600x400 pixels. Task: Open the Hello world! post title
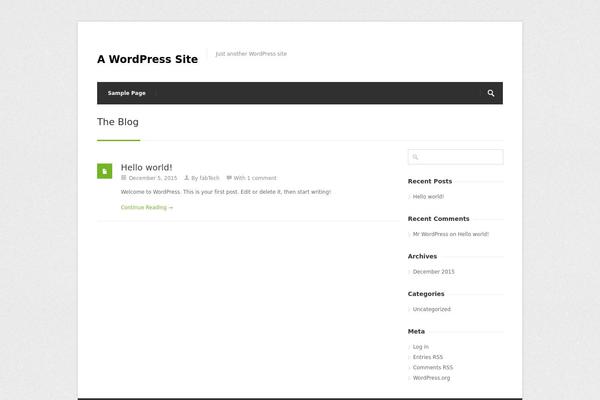[x=147, y=167]
